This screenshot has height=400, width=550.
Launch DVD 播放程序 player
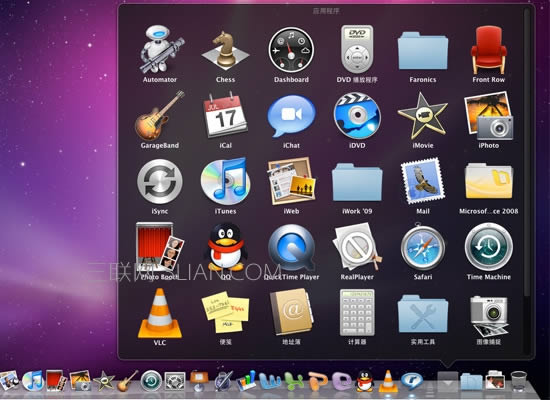click(x=357, y=49)
